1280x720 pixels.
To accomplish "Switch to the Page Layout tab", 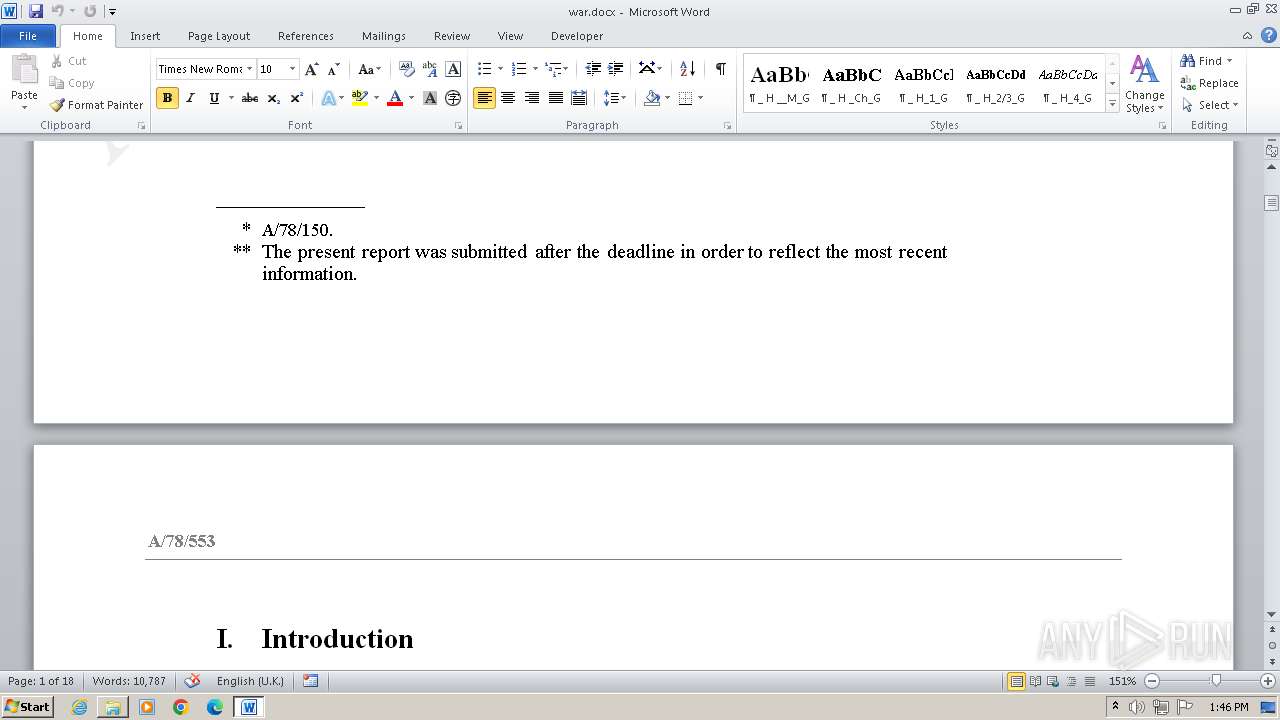I will [x=219, y=36].
